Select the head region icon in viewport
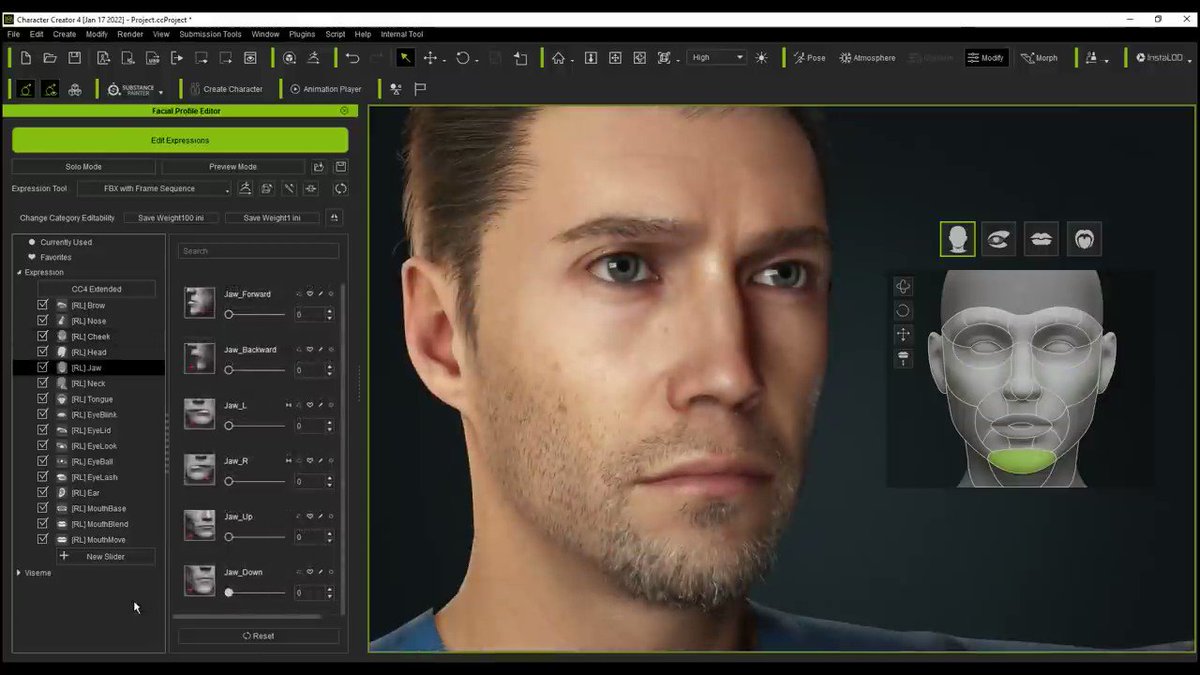The image size is (1200, 675). [x=957, y=239]
